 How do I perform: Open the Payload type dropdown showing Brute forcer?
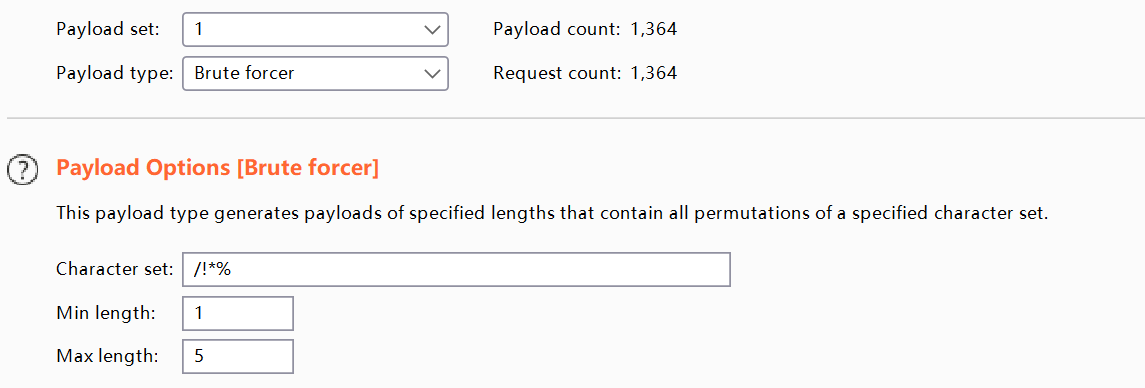315,73
